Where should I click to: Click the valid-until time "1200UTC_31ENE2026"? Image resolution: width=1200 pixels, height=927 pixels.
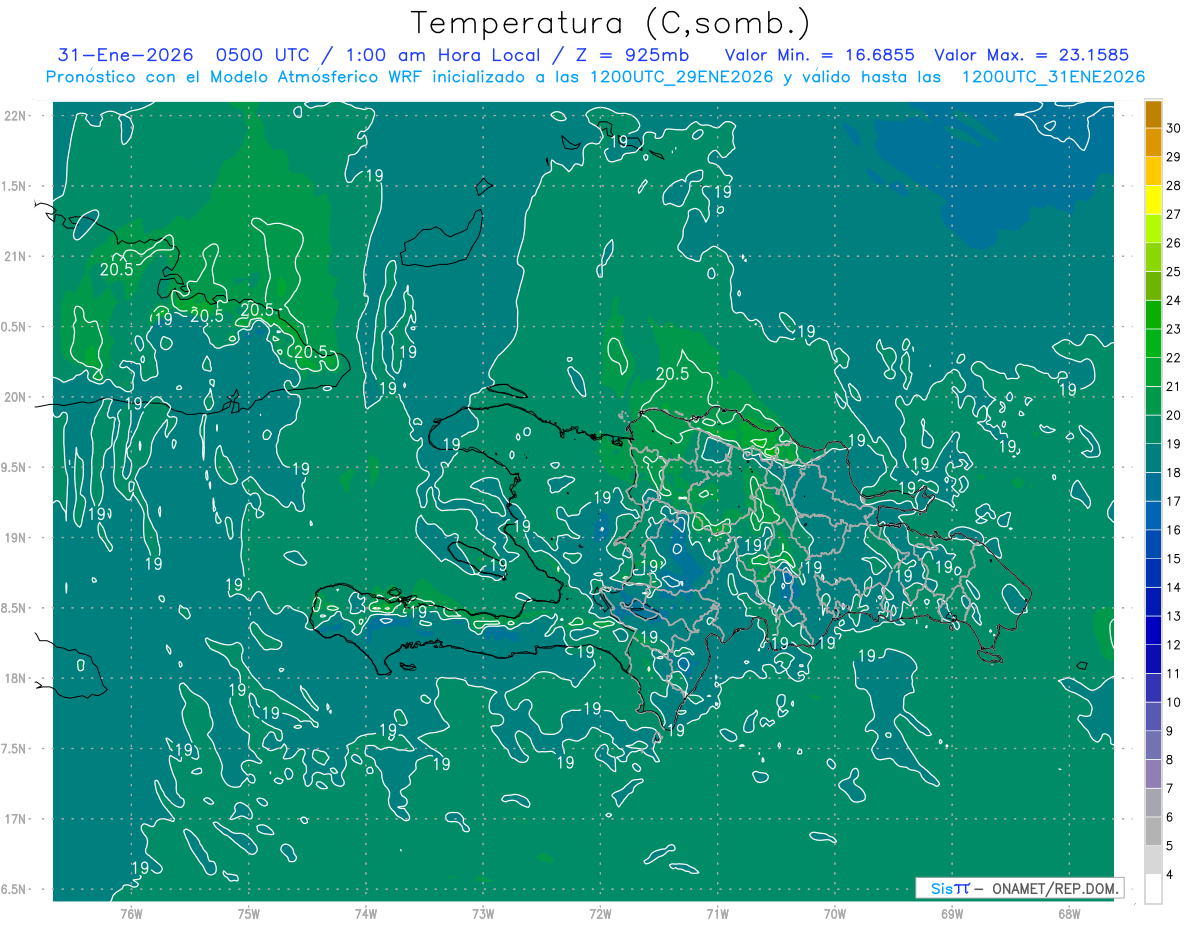[1052, 77]
